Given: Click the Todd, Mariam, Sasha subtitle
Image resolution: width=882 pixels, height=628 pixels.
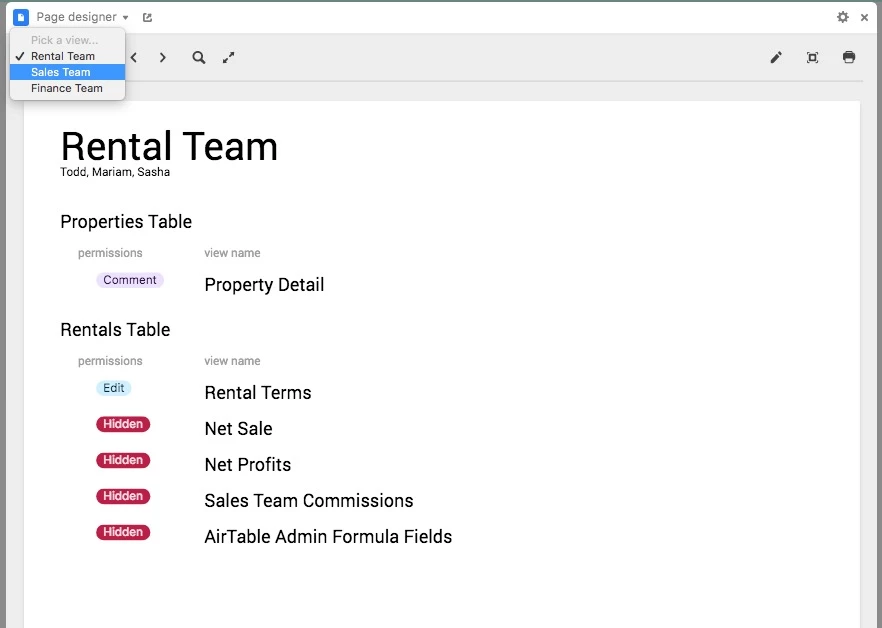Looking at the screenshot, I should (115, 172).
